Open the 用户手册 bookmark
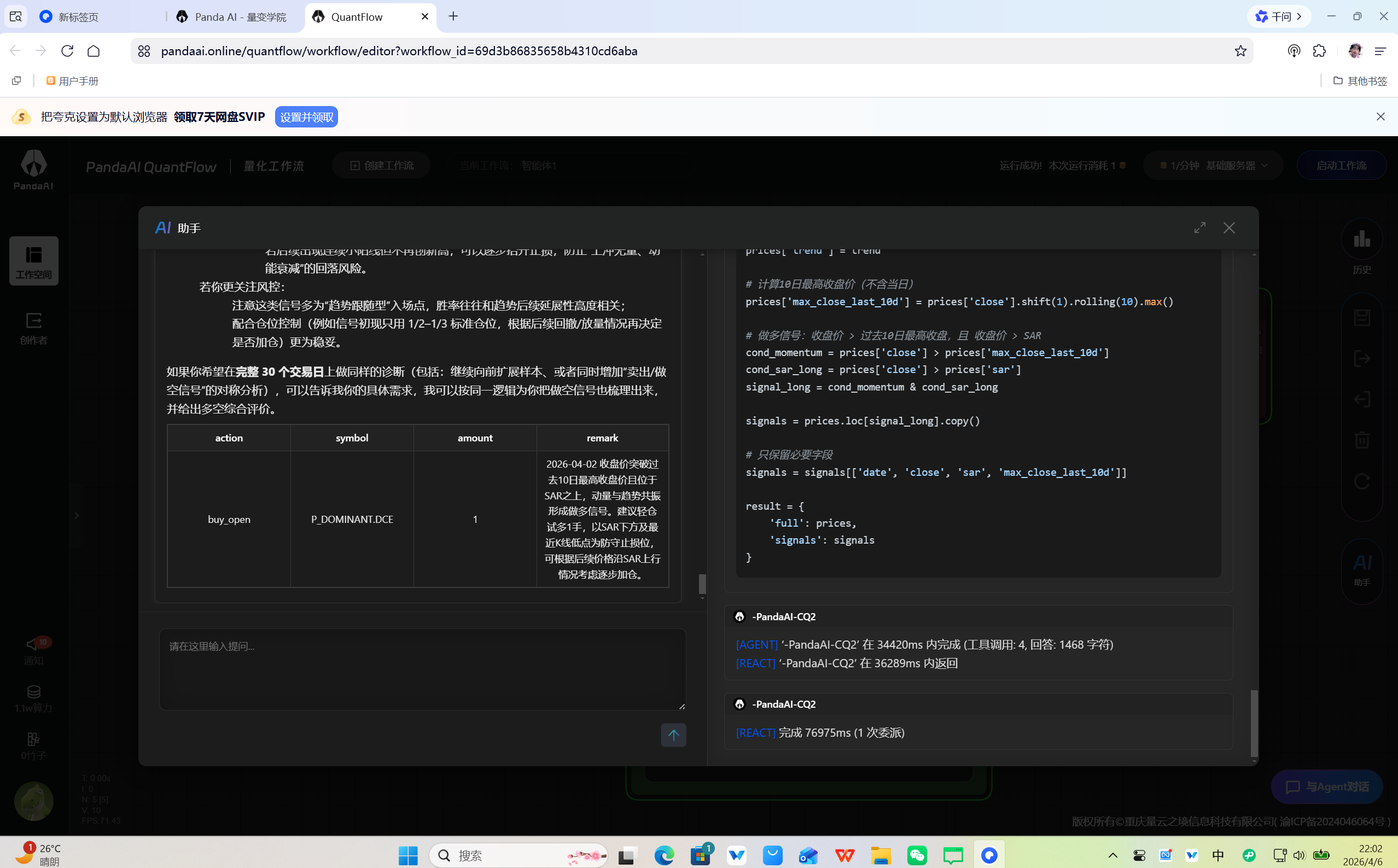The image size is (1398, 868). tap(72, 81)
